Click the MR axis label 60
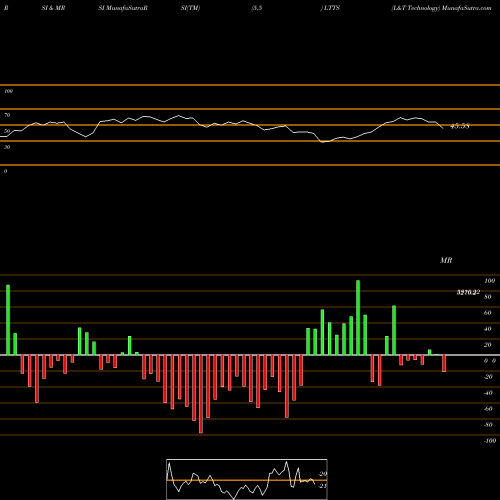The image size is (500, 500). pyautogui.click(x=487, y=313)
